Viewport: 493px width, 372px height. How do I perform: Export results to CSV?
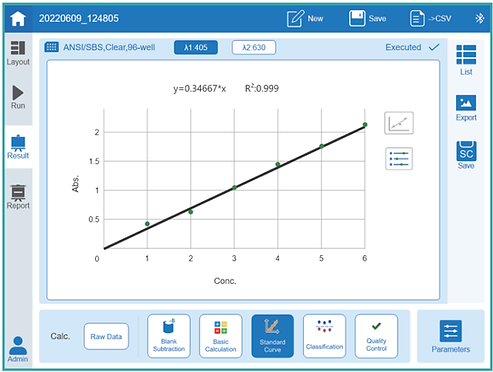[x=430, y=18]
